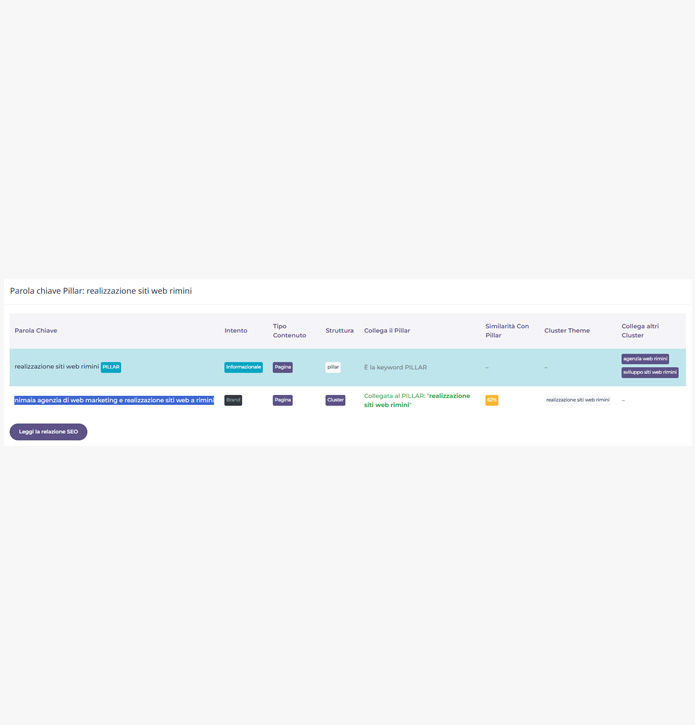Click the Pagina badge in the cluster row
The height and width of the screenshot is (725, 695).
click(x=283, y=400)
